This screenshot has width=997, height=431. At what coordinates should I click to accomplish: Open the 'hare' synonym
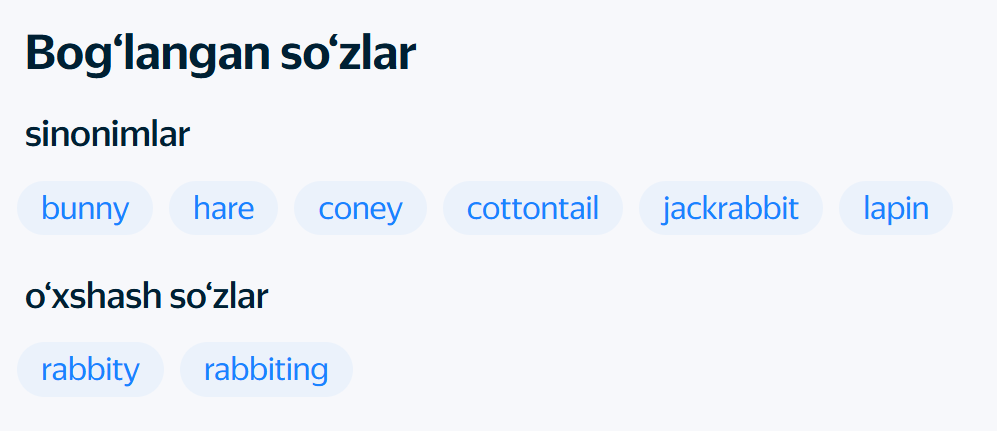223,208
